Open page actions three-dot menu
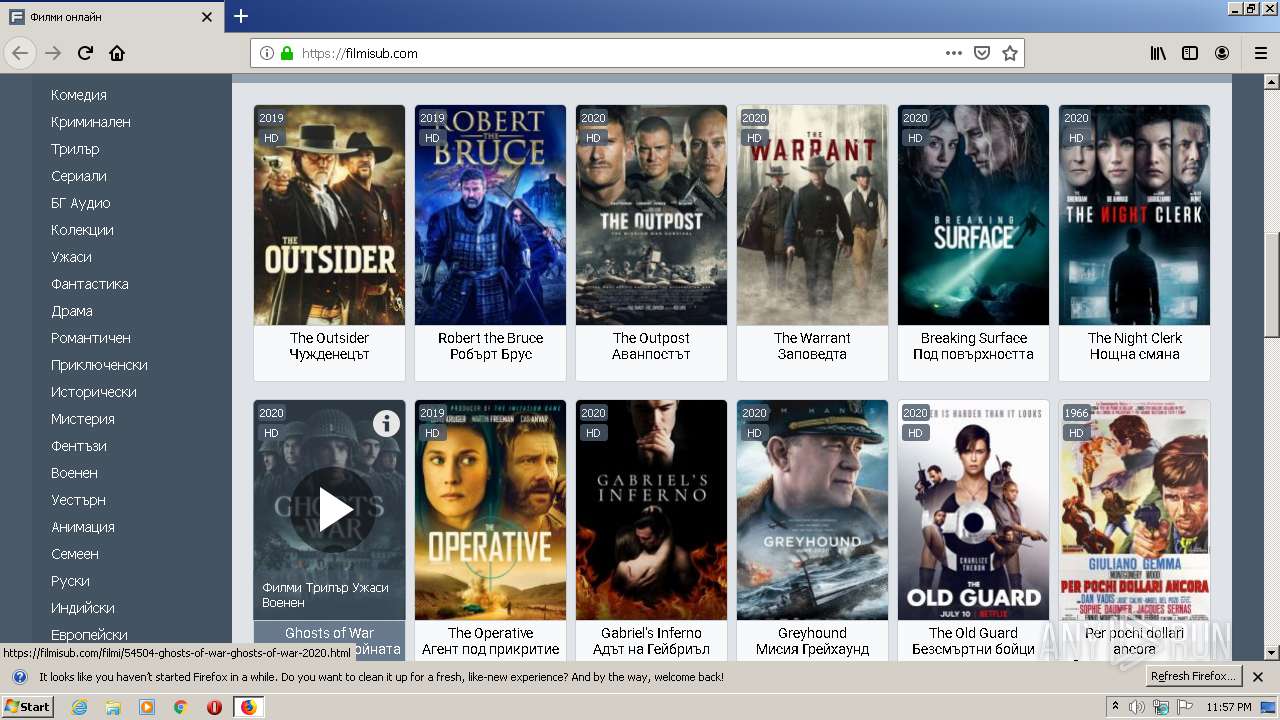The image size is (1280, 720). pyautogui.click(x=954, y=53)
